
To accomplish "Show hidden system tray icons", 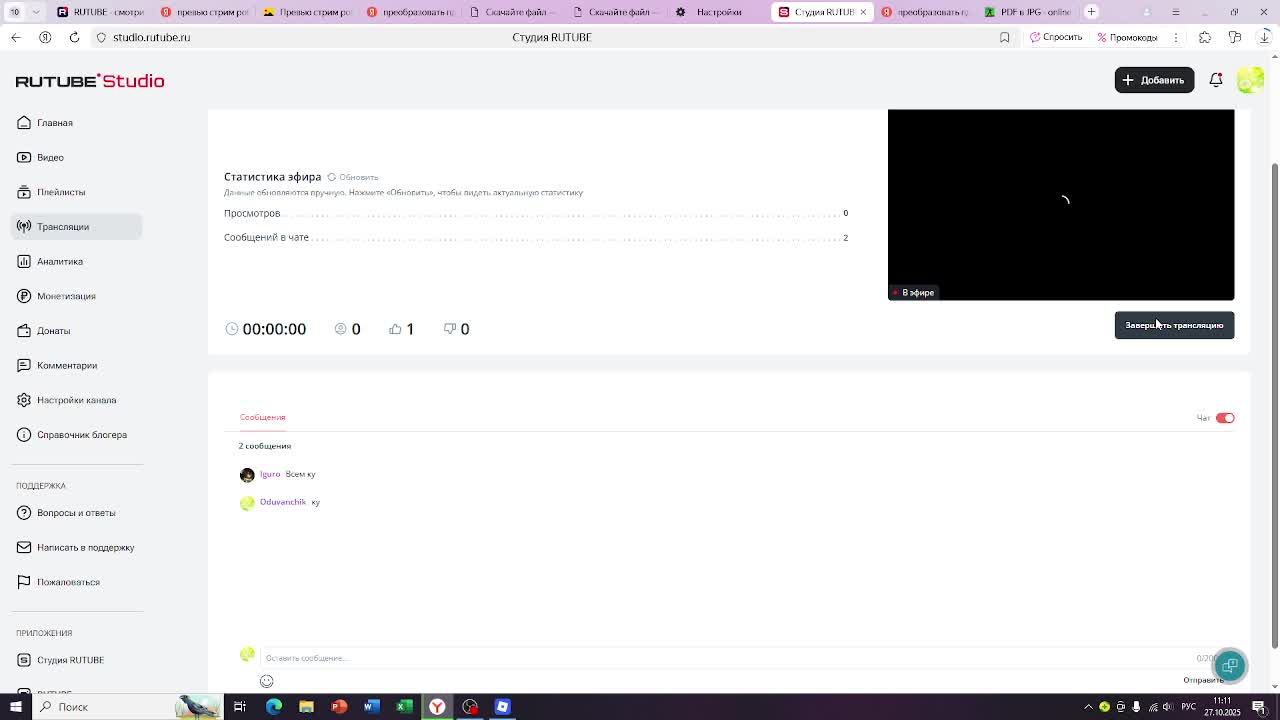I will 1088,707.
